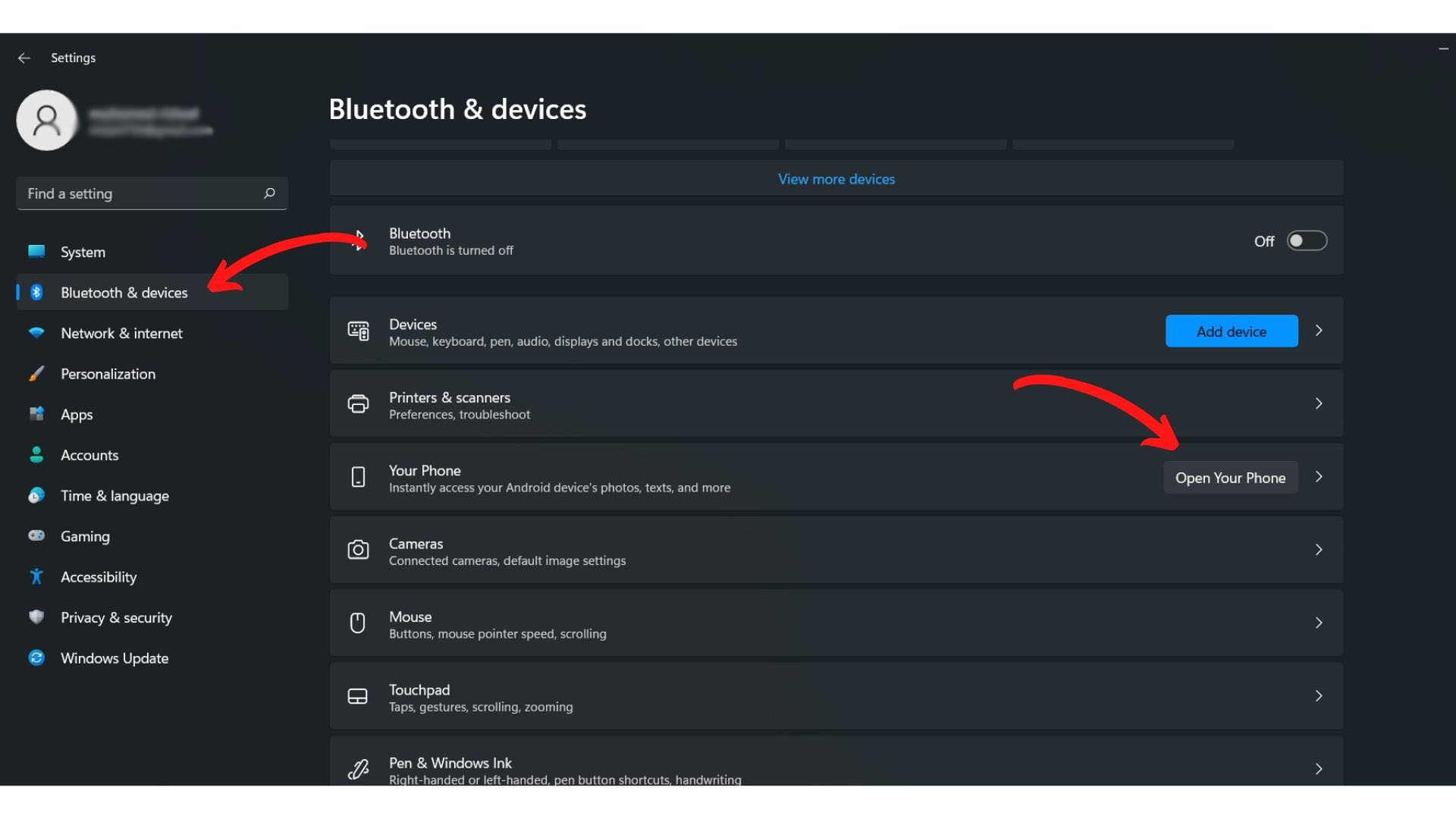Click the Printers & scanners printer icon

(x=358, y=404)
